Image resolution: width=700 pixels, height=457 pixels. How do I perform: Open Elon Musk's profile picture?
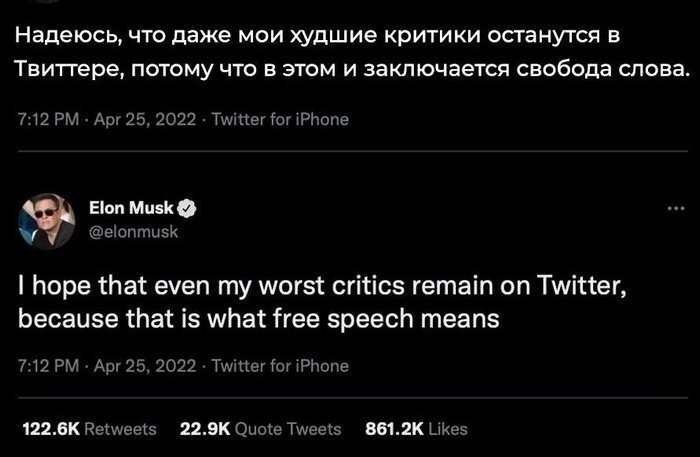point(47,218)
